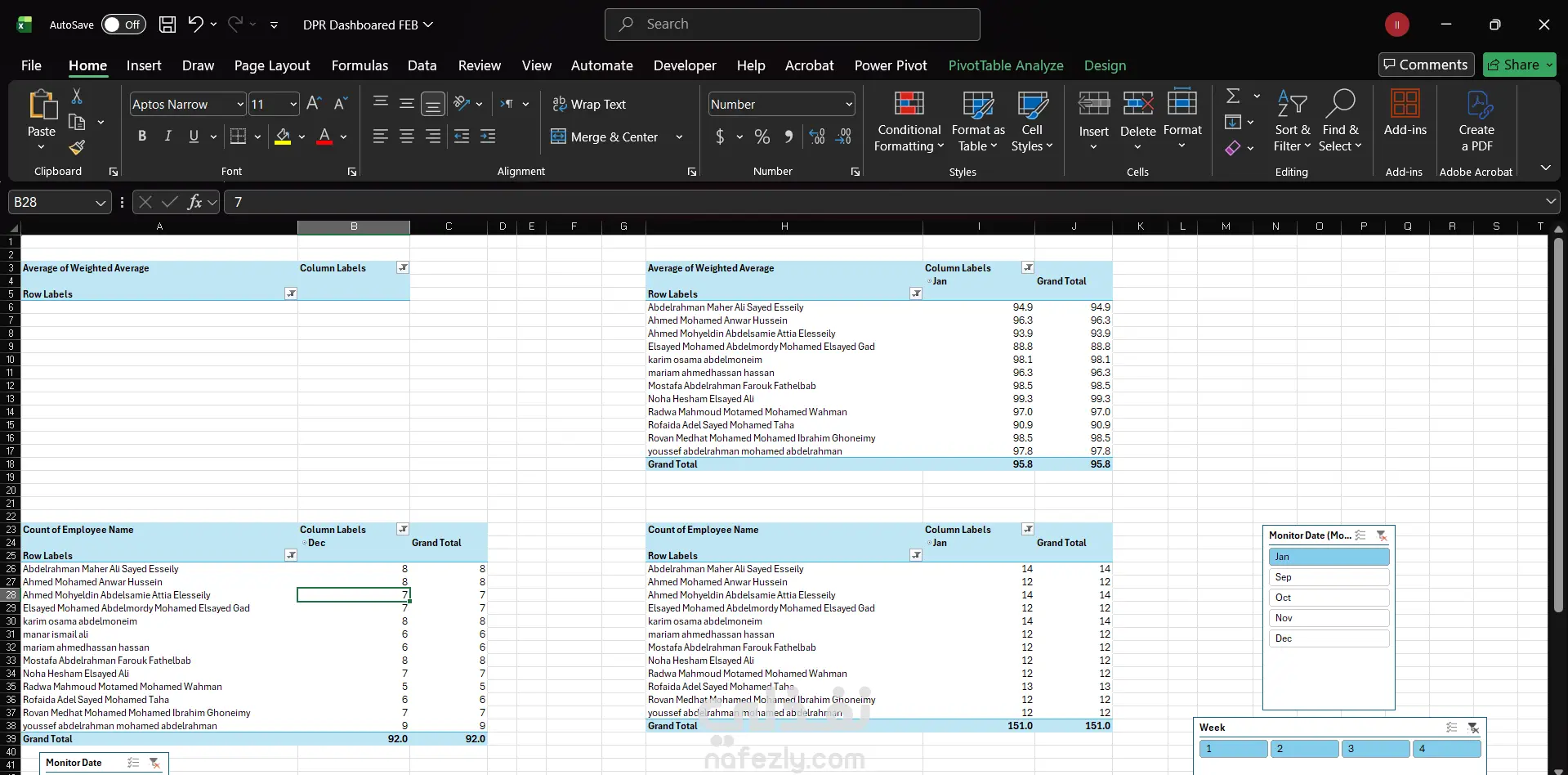The height and width of the screenshot is (775, 1568).
Task: Open the Formulas ribbon tab
Action: click(x=360, y=65)
